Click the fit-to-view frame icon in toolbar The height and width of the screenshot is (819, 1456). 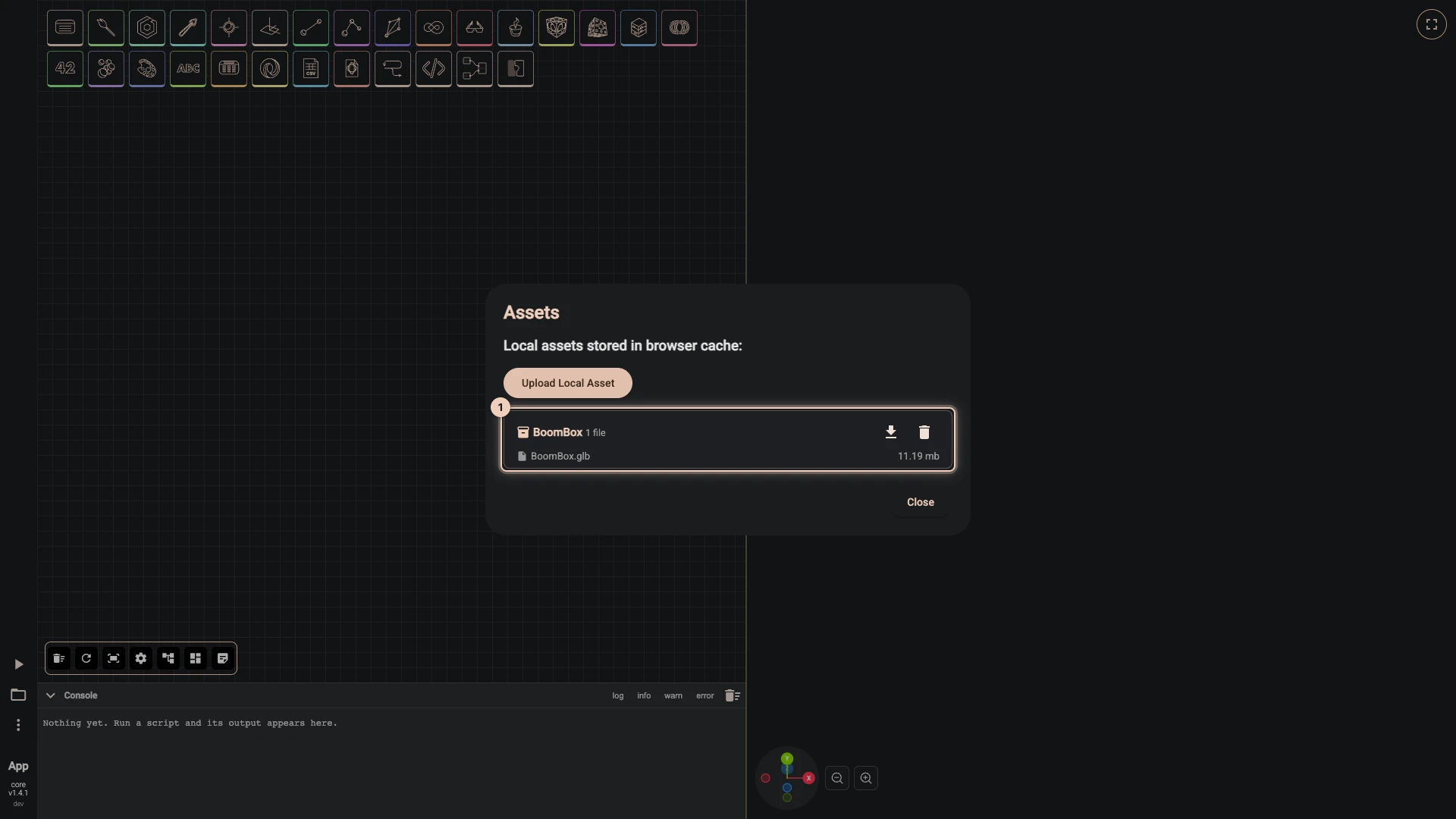(x=114, y=658)
